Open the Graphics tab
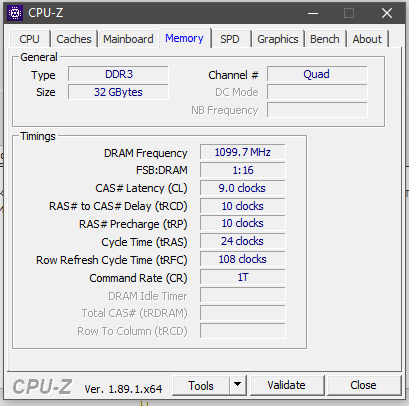The width and height of the screenshot is (409, 406). pos(278,39)
